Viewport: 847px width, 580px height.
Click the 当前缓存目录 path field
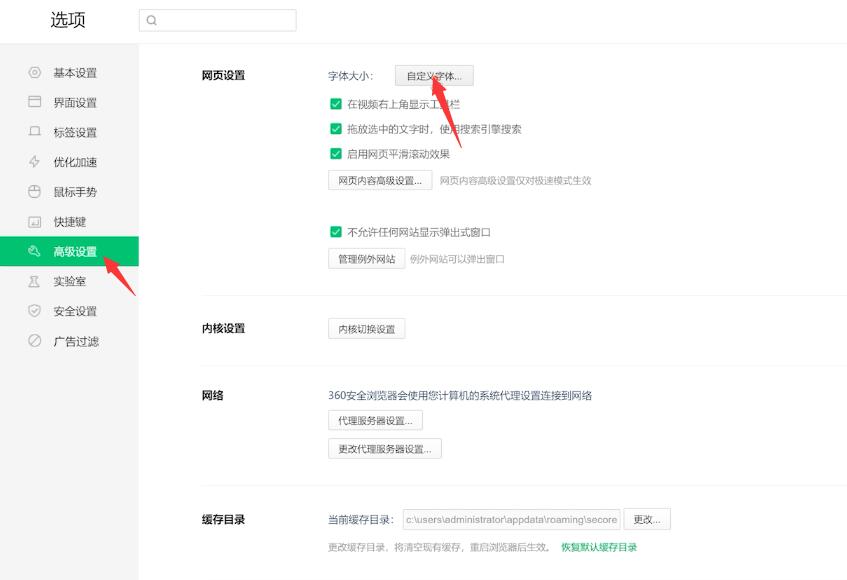coord(511,520)
